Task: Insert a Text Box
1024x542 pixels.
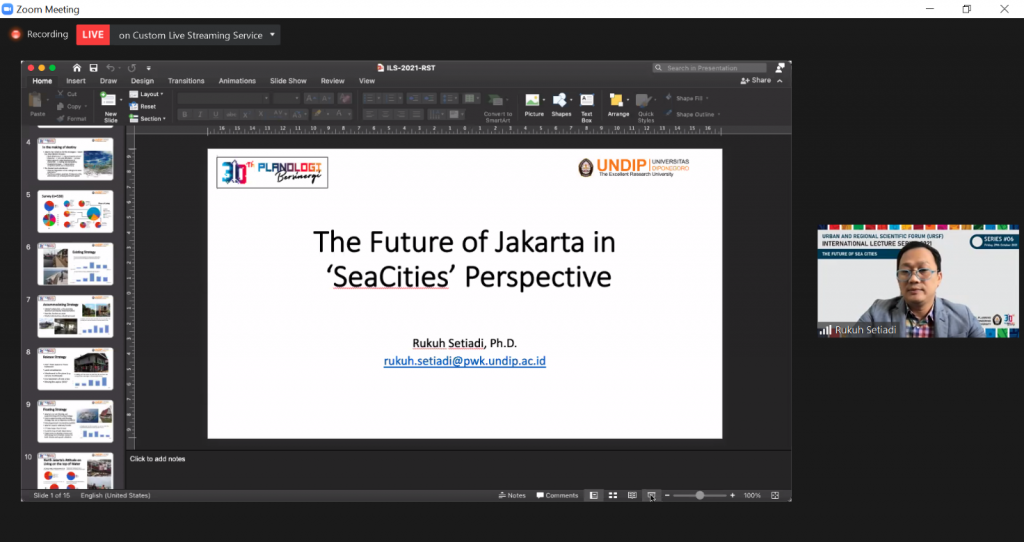Action: click(x=587, y=100)
